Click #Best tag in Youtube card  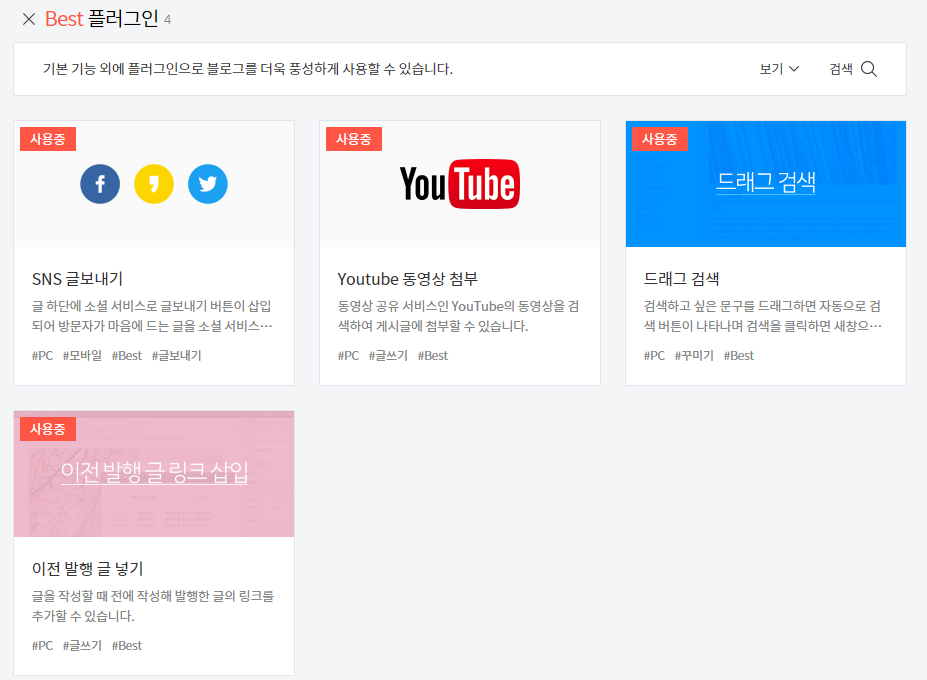pos(433,355)
